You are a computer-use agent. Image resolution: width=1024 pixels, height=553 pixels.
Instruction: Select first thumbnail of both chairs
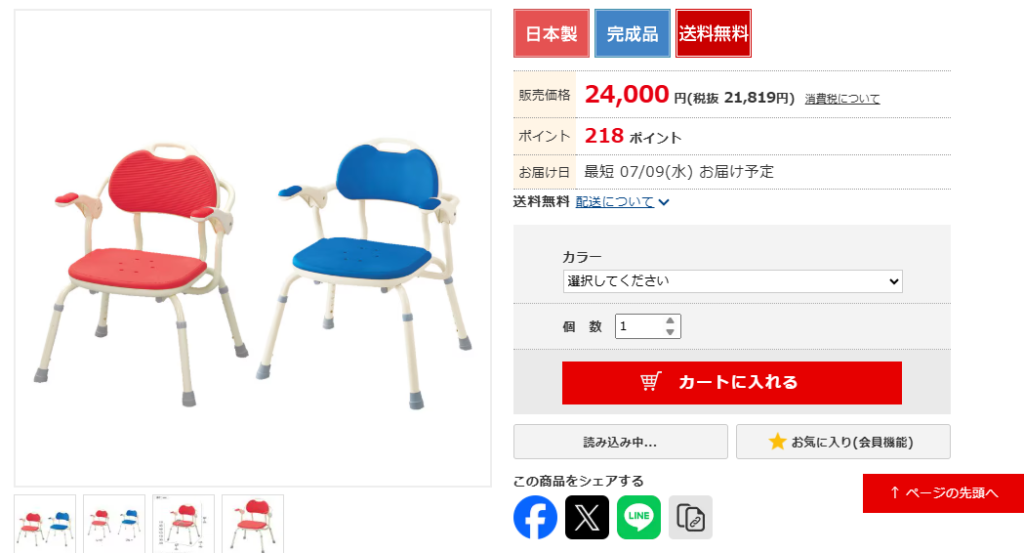[45, 524]
